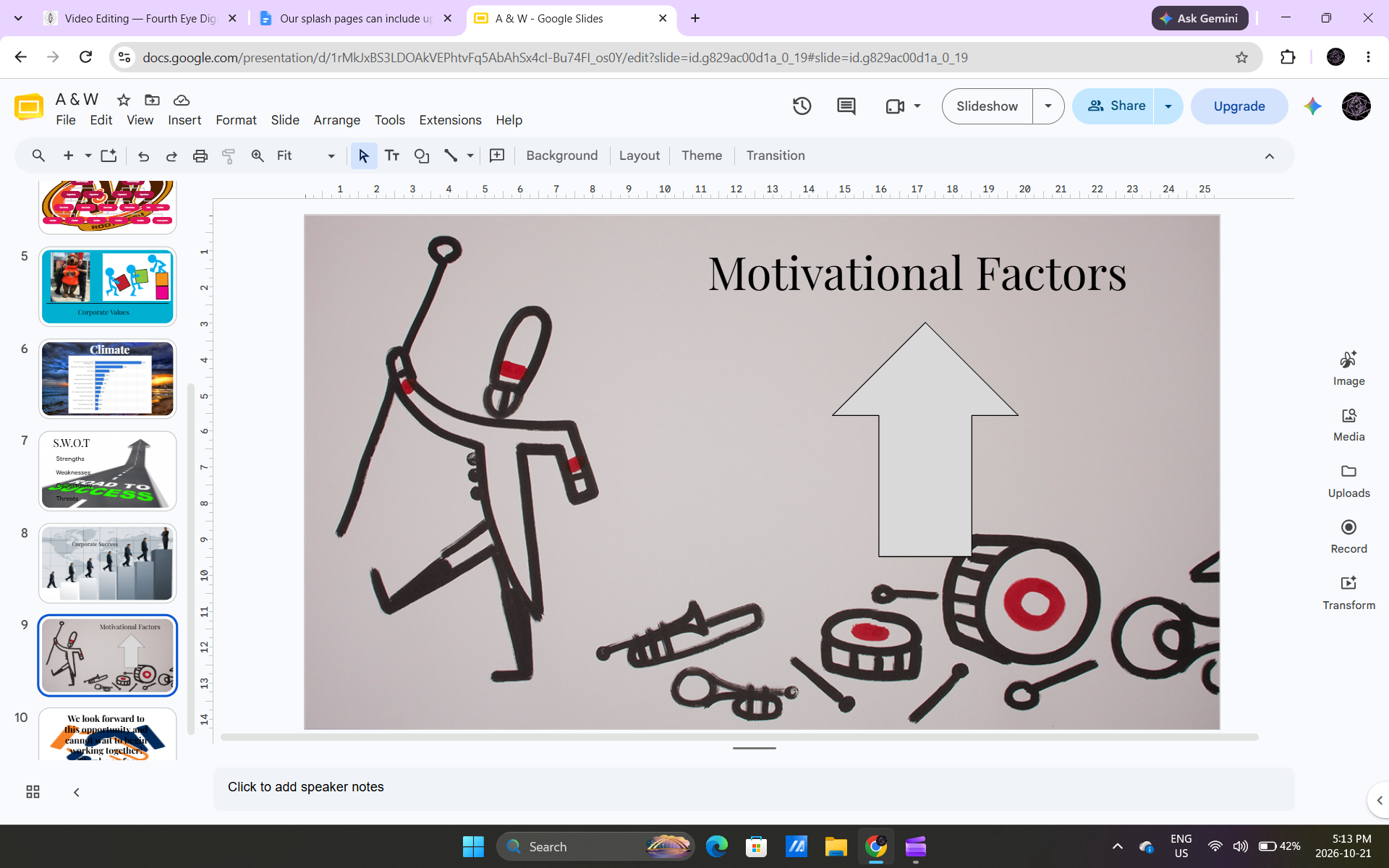1389x868 pixels.
Task: Click the redo arrow
Action: 171,156
